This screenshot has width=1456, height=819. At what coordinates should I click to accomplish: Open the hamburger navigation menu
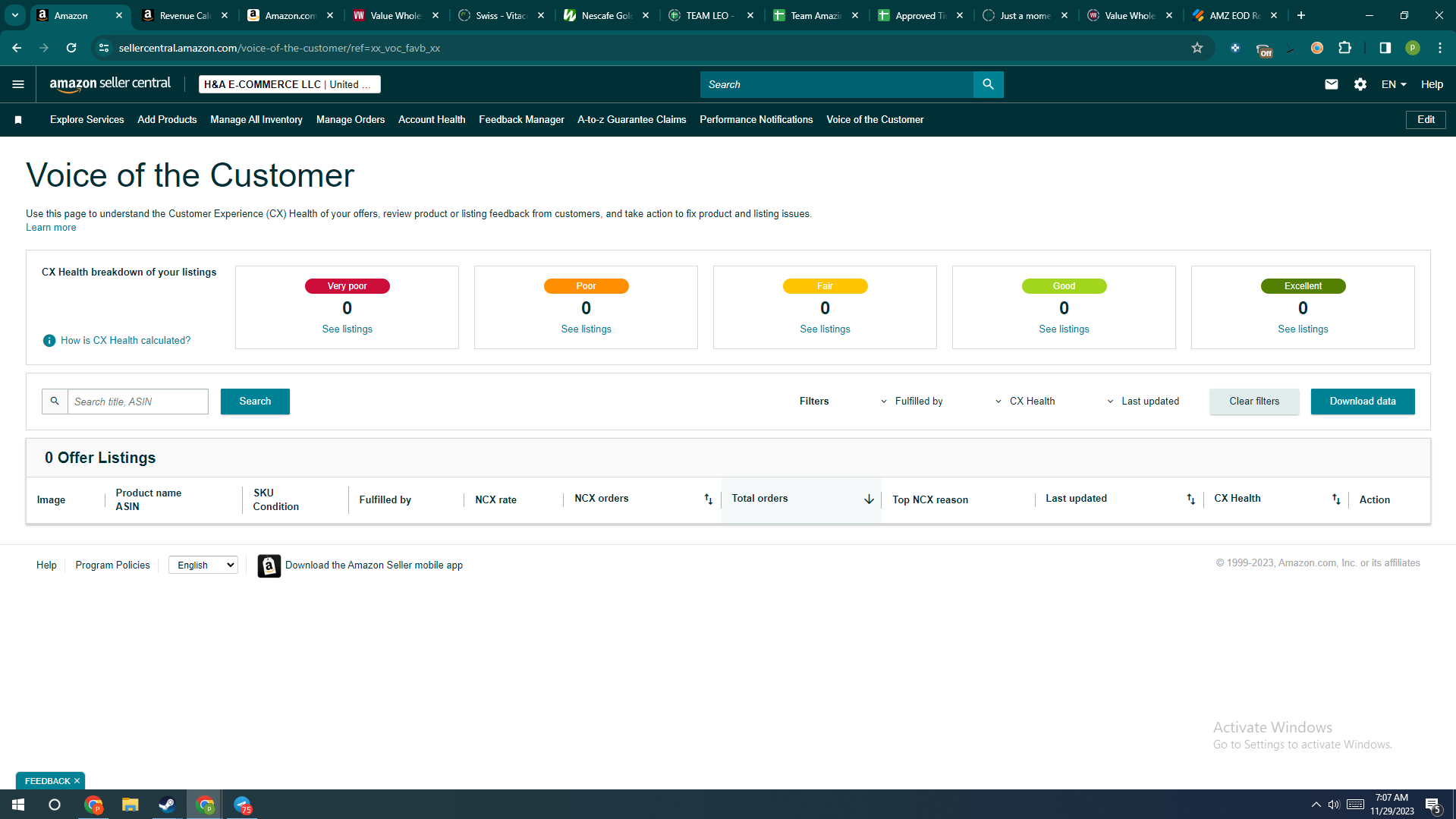(18, 84)
